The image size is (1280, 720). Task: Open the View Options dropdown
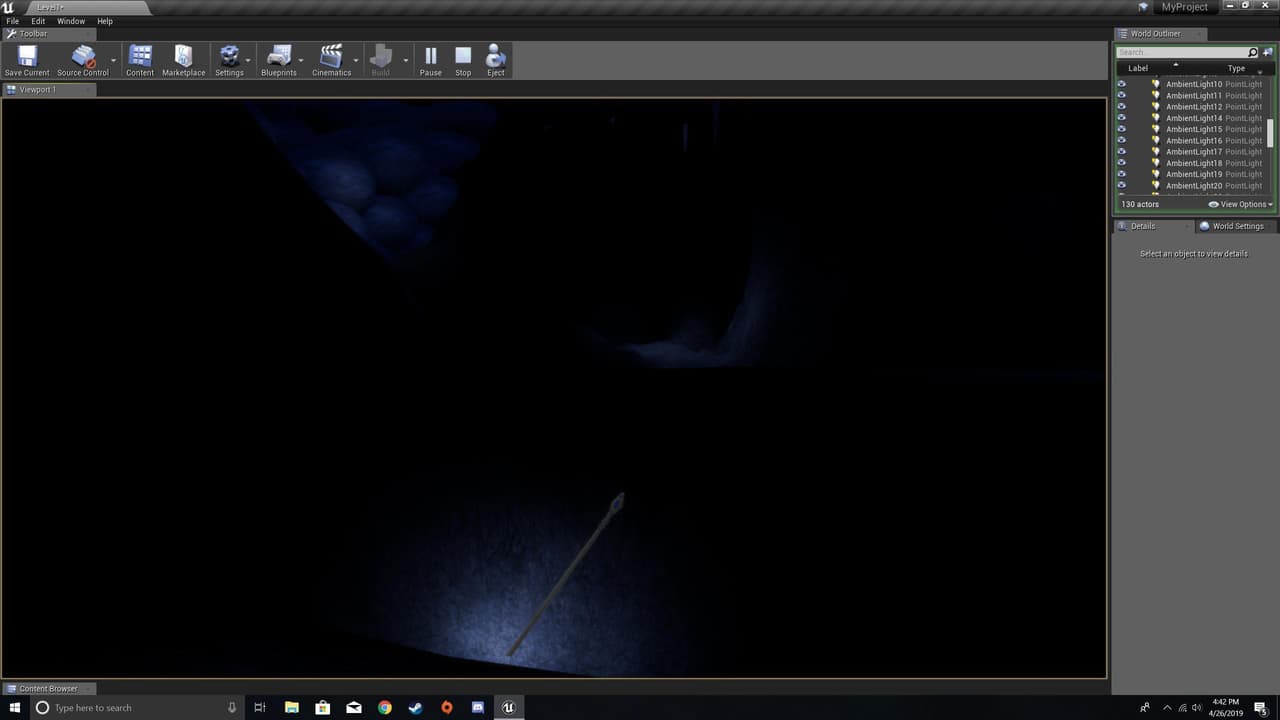tap(1241, 204)
